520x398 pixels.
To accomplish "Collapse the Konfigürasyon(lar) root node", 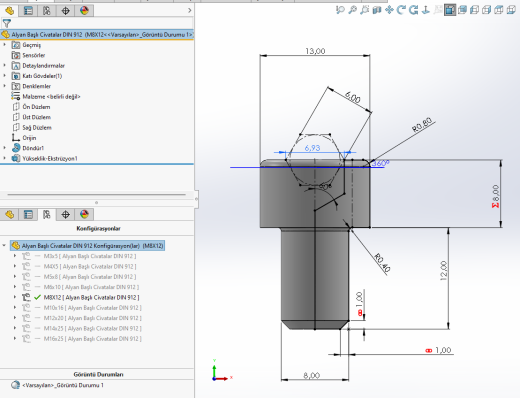I will click(x=4, y=246).
